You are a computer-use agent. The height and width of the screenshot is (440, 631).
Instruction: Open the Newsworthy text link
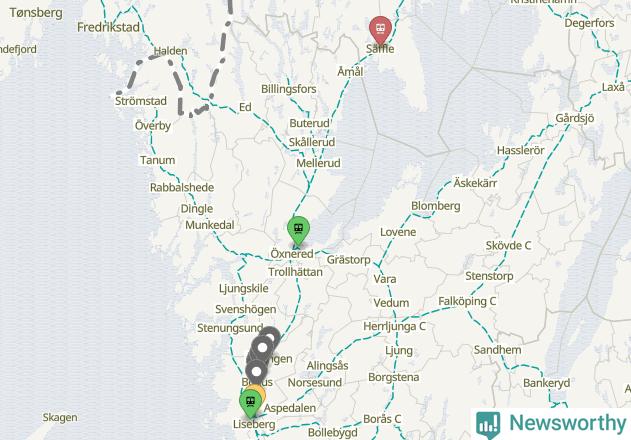pos(567,423)
